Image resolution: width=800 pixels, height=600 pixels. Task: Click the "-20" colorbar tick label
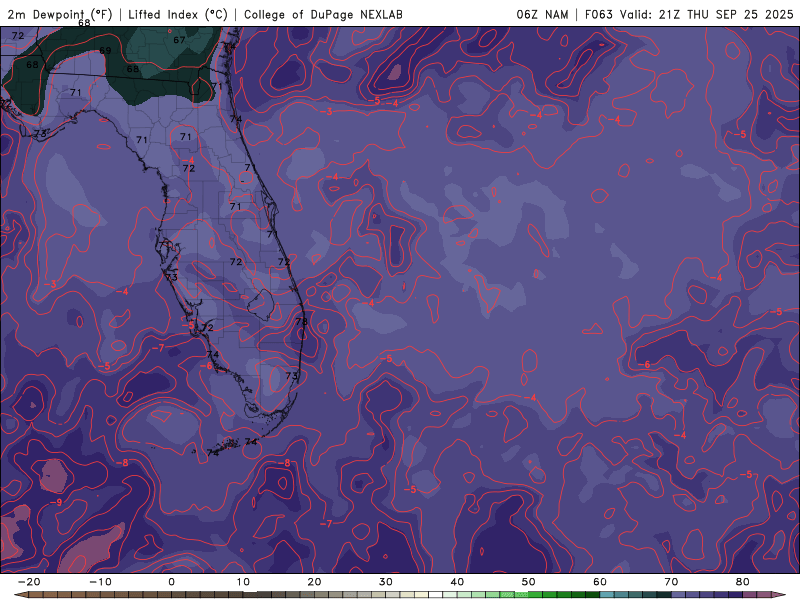(29, 582)
